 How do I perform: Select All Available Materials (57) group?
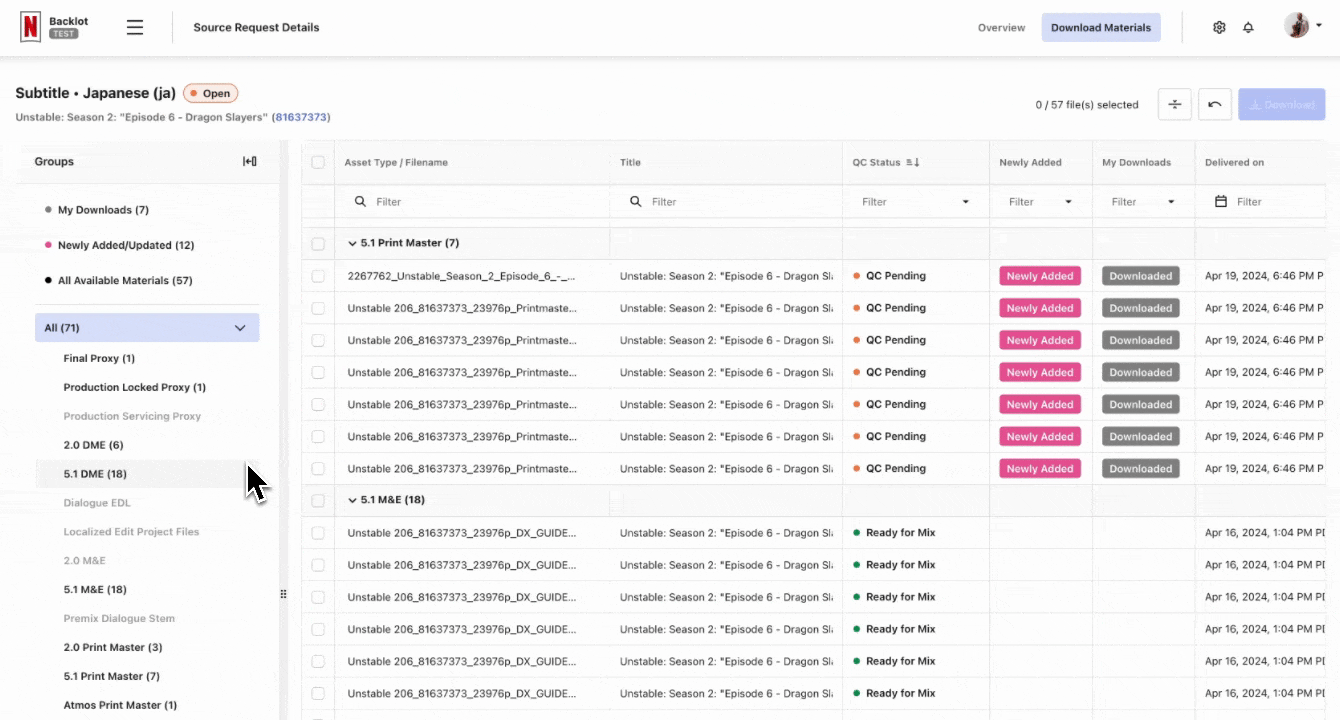(x=125, y=281)
